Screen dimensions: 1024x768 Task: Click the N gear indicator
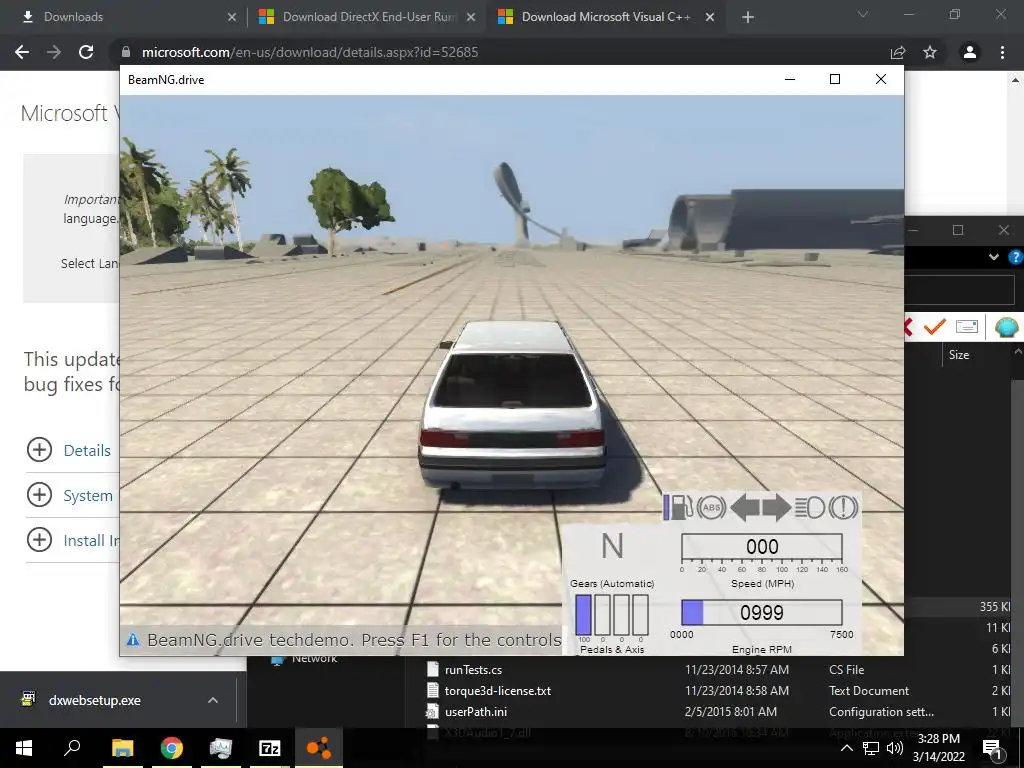[x=612, y=546]
